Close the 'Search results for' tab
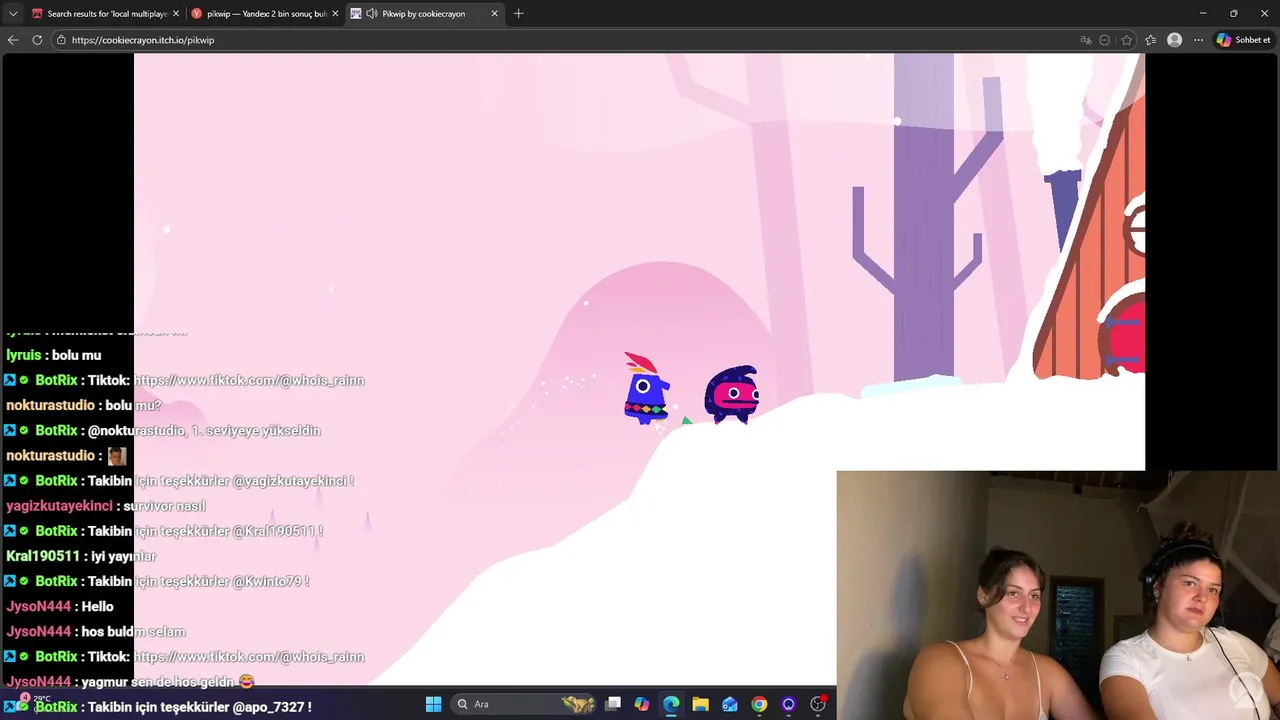 (x=176, y=14)
